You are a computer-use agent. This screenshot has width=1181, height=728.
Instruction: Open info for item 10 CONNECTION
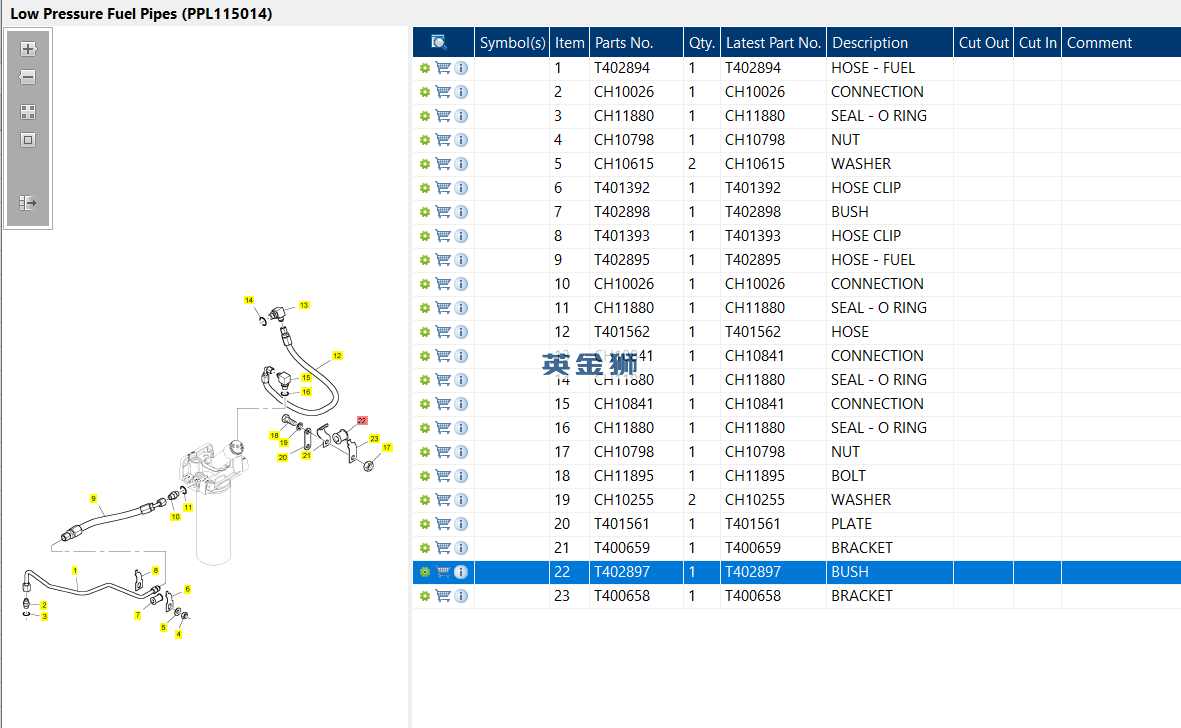click(x=461, y=284)
